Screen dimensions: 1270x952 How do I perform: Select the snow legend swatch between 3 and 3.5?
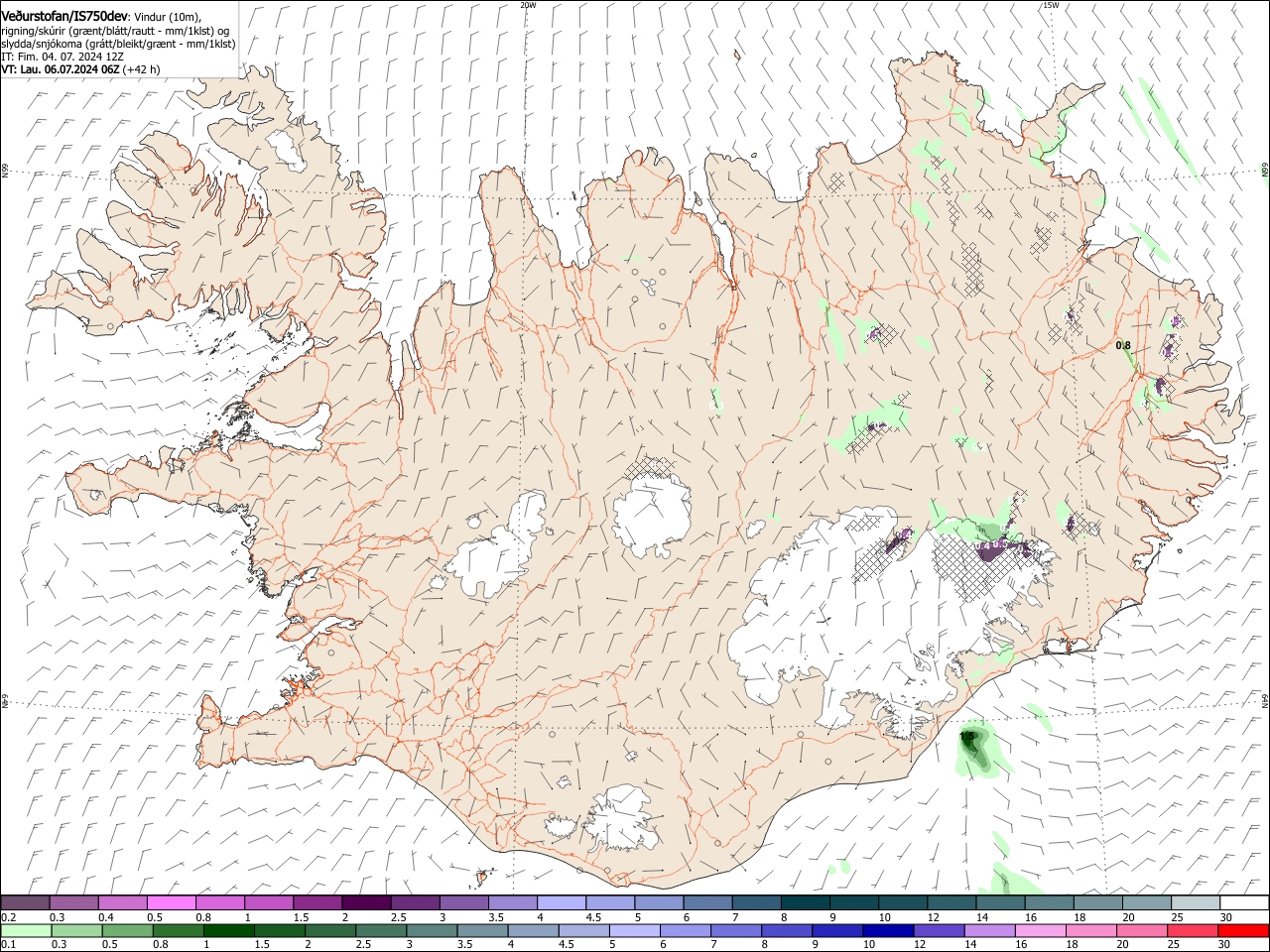click(x=463, y=902)
